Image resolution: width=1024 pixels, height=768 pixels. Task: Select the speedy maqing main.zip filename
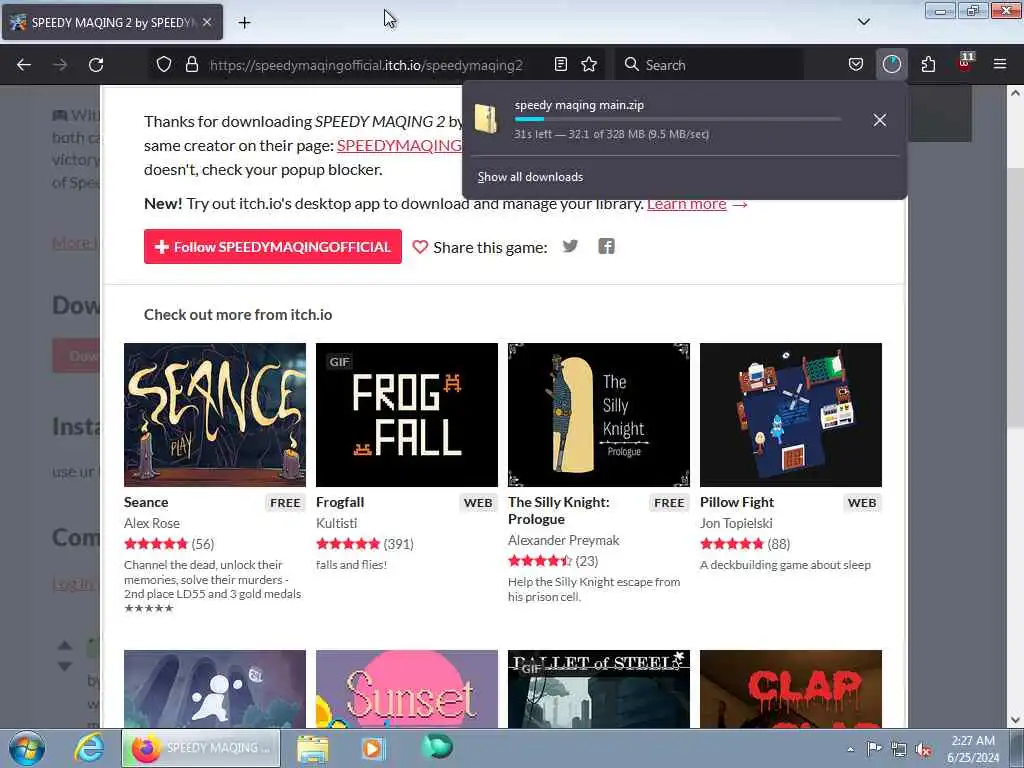(x=579, y=104)
